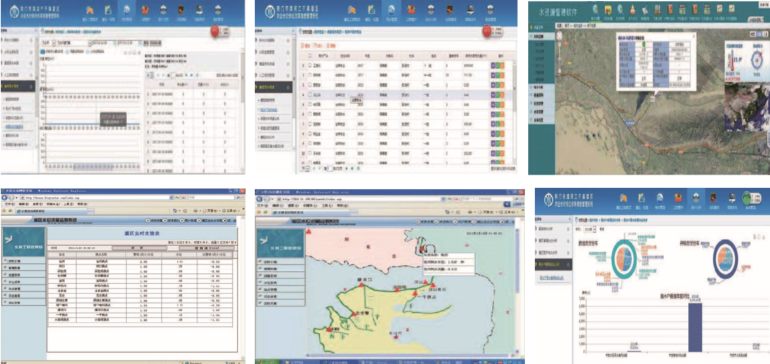Open the orange vest toolbar icon above the checkbox table

click(411, 10)
